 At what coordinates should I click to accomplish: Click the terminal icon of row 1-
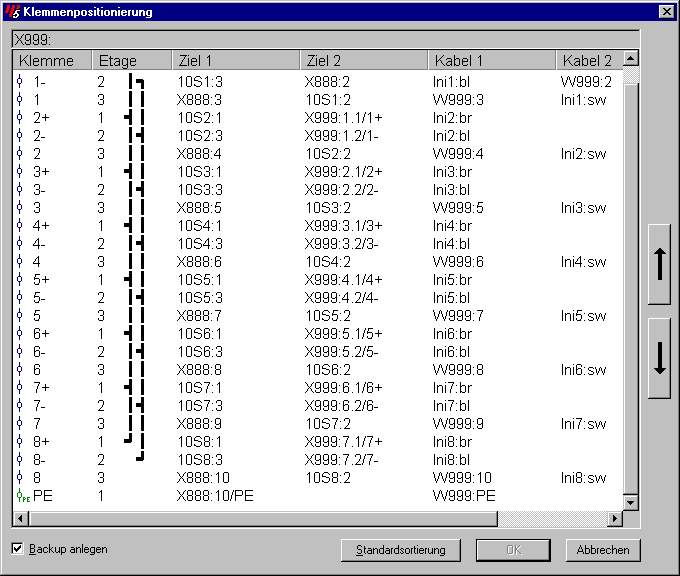(20, 82)
